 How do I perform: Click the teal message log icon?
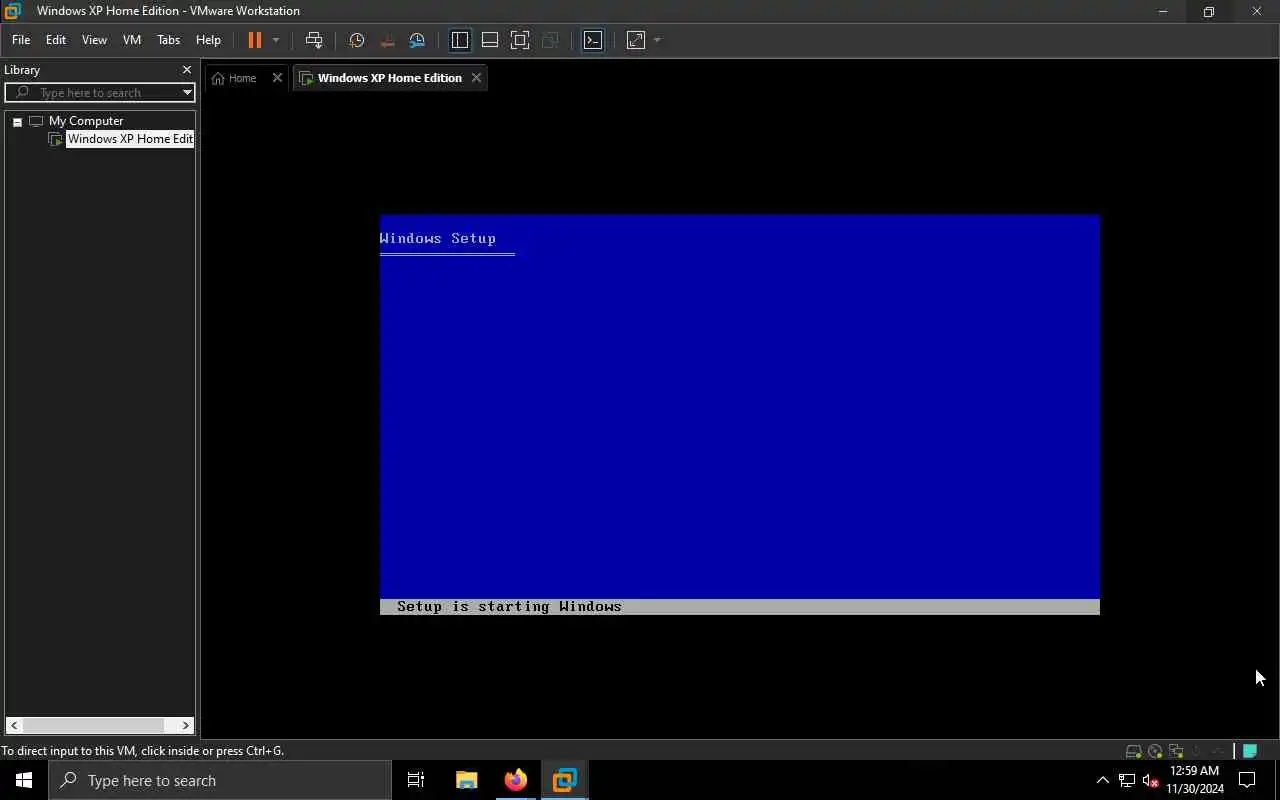(x=1249, y=751)
